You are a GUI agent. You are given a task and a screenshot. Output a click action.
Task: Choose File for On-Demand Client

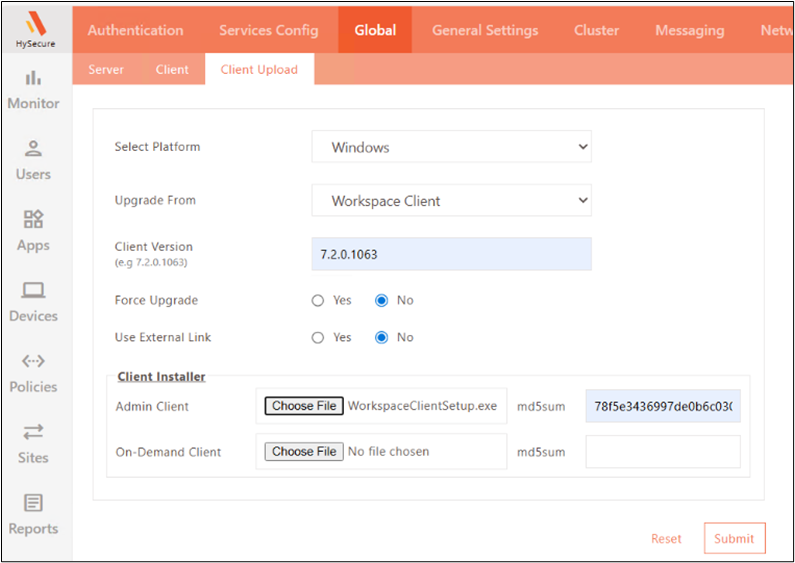coord(304,451)
